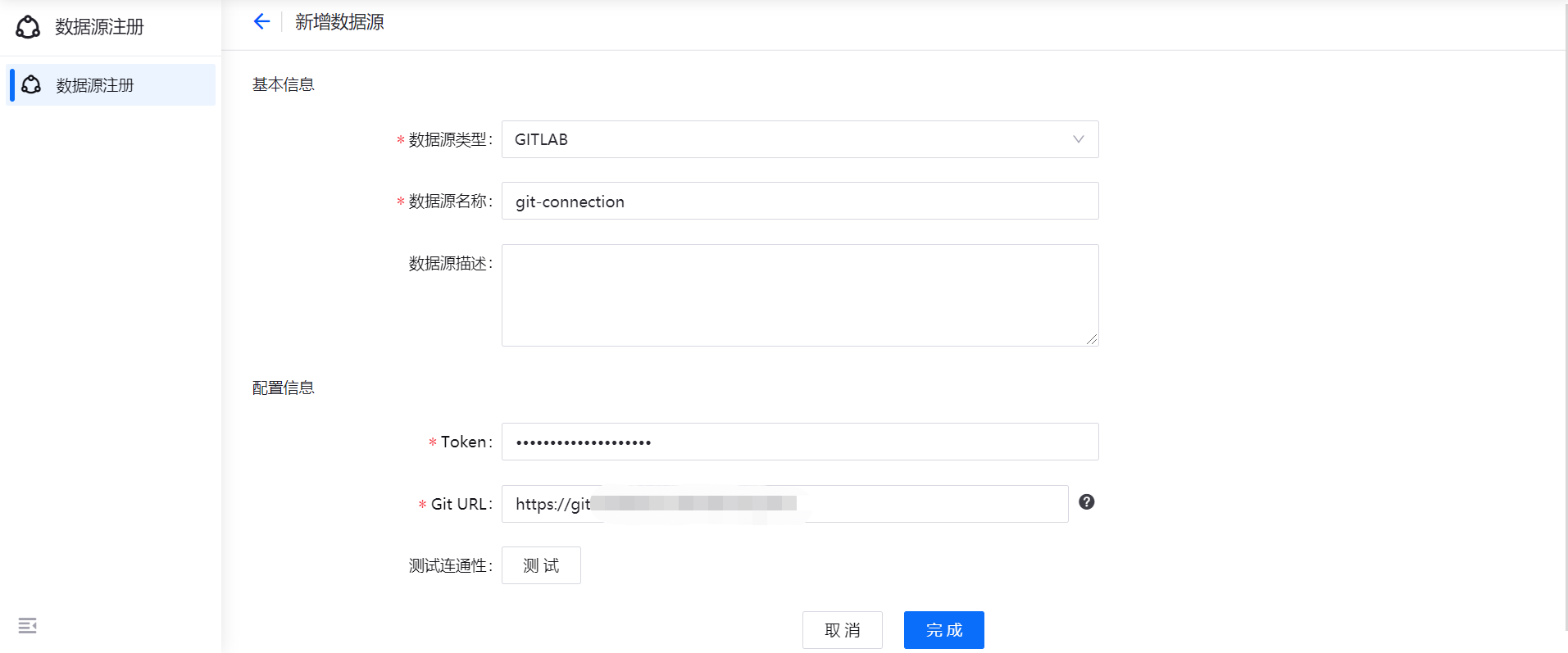Click the 新增数据源 page title
Viewport: 1568px width, 653px height.
(339, 22)
